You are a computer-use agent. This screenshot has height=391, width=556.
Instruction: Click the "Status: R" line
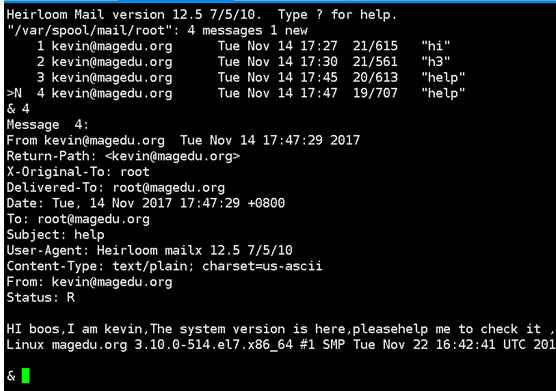point(40,297)
